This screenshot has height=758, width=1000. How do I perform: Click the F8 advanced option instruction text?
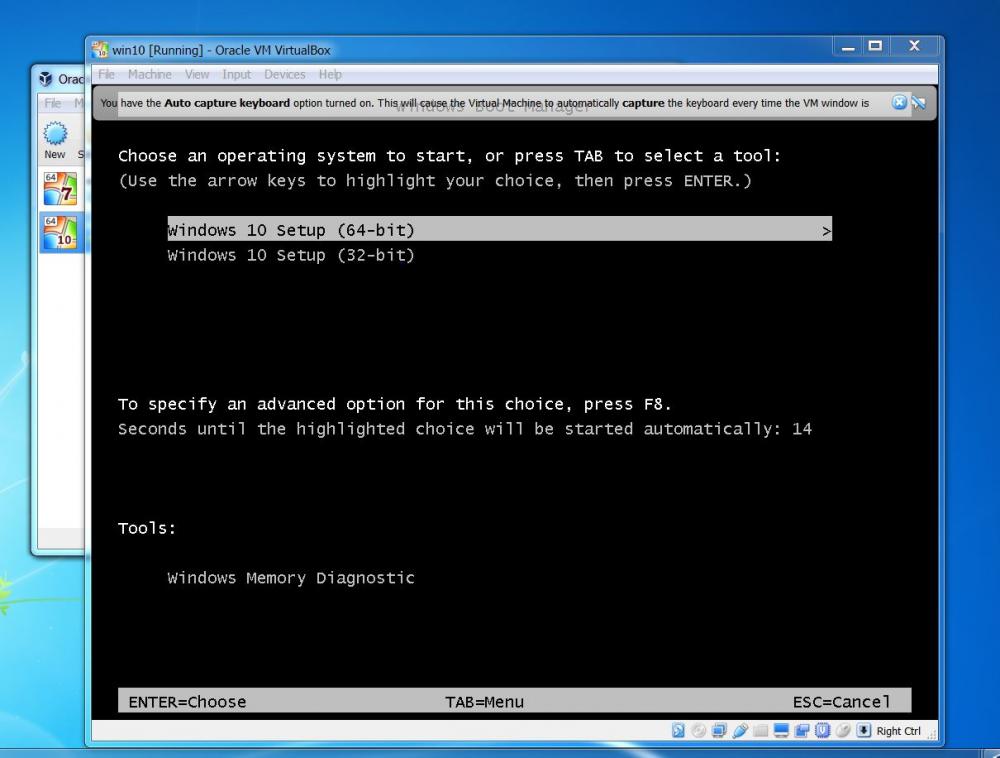[x=395, y=404]
